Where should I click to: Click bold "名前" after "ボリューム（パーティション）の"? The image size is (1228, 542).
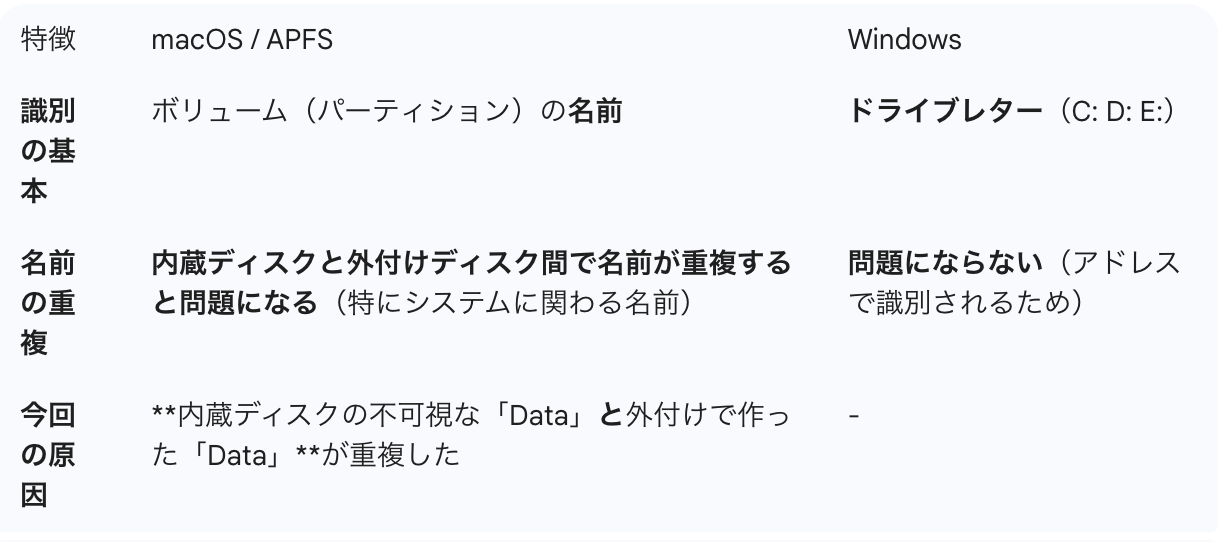(x=595, y=112)
